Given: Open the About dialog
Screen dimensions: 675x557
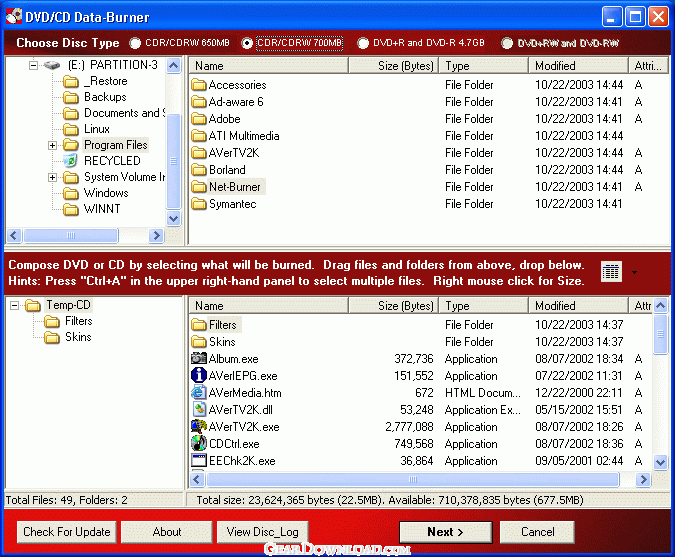Looking at the screenshot, I should tap(167, 532).
